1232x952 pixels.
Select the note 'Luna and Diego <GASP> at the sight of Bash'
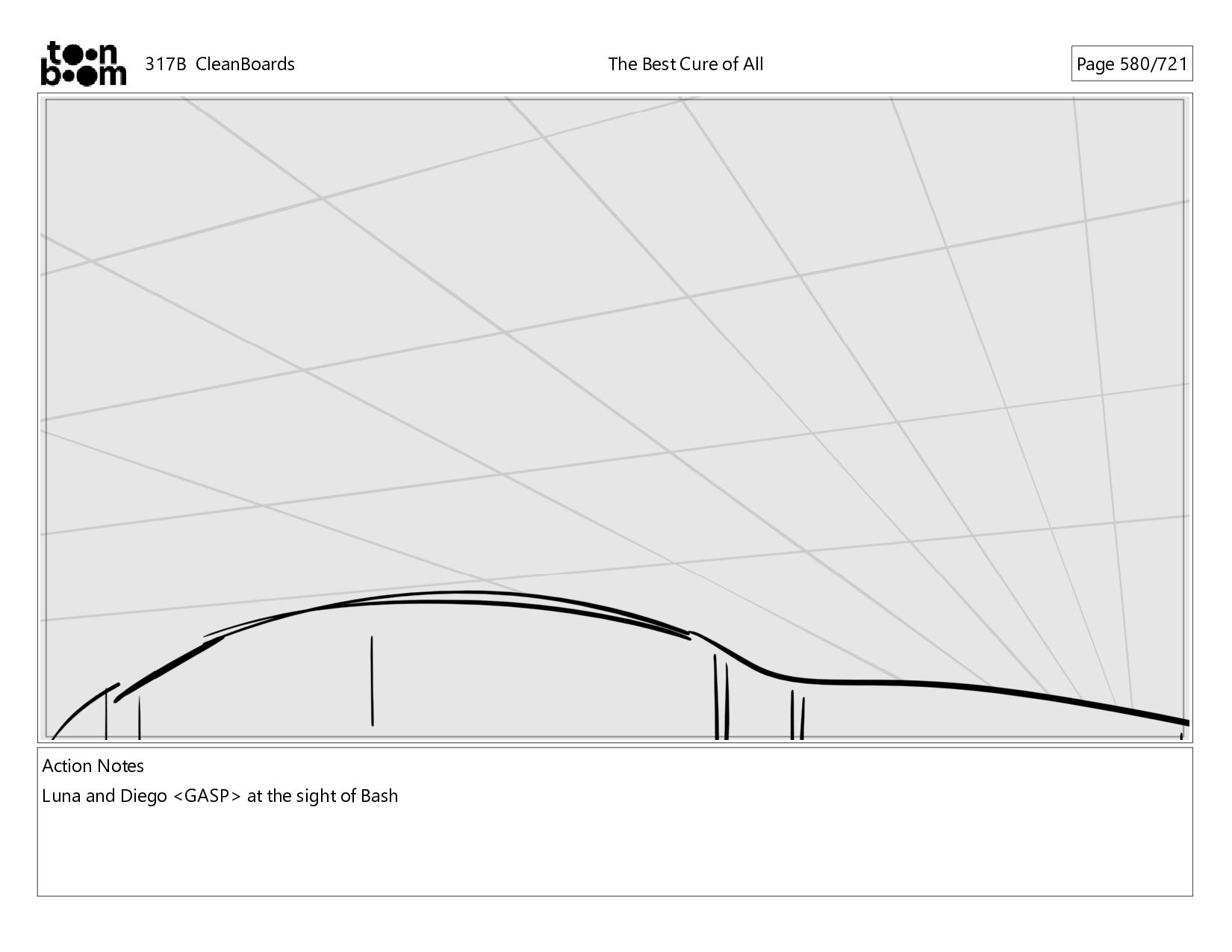point(220,796)
